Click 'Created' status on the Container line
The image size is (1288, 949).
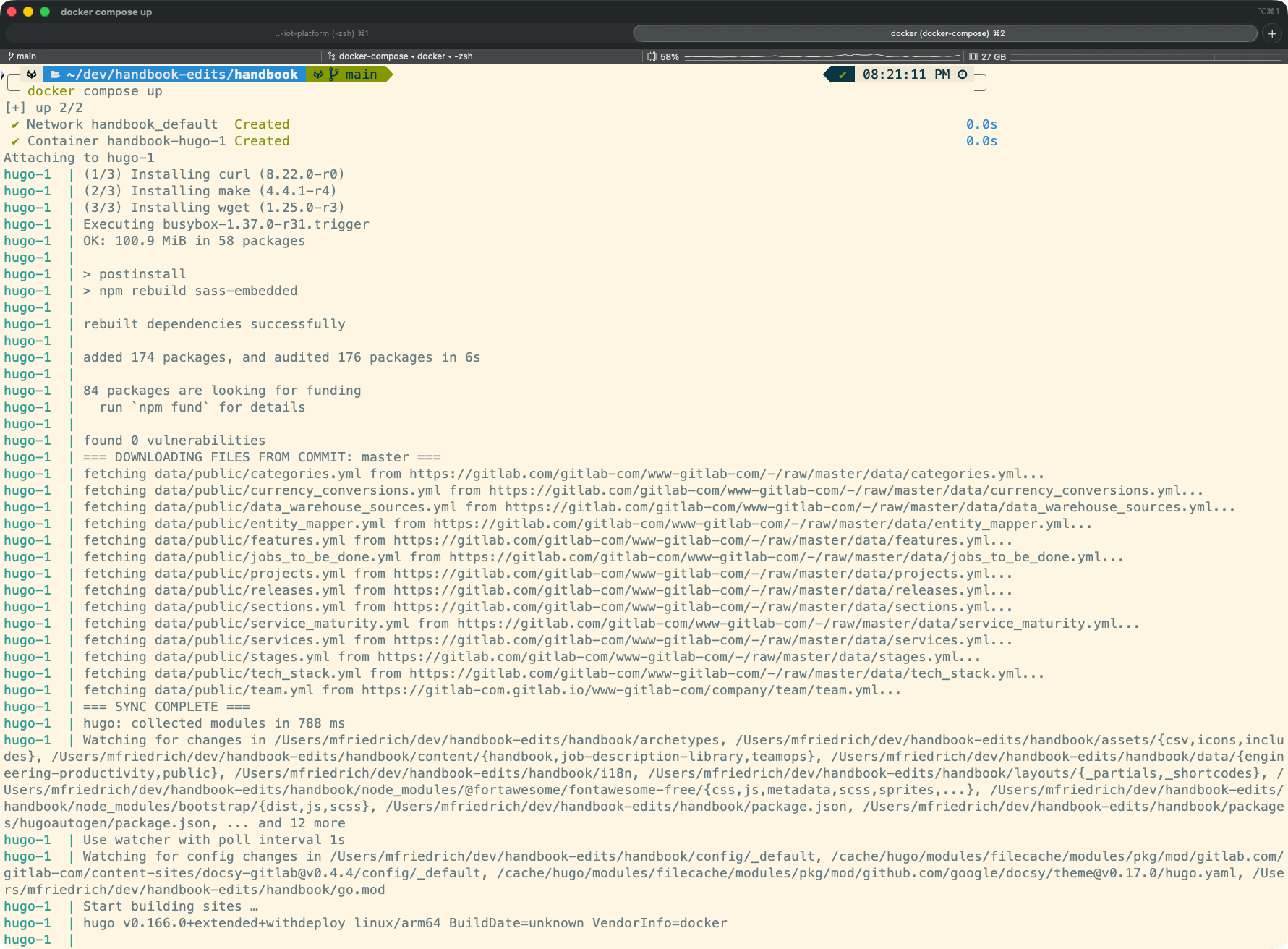pyautogui.click(x=262, y=141)
